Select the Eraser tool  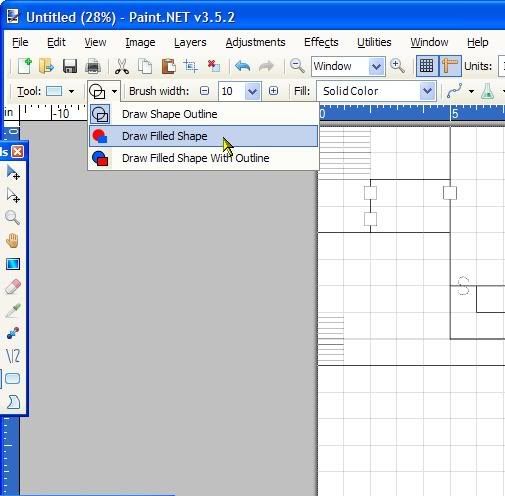(13, 287)
